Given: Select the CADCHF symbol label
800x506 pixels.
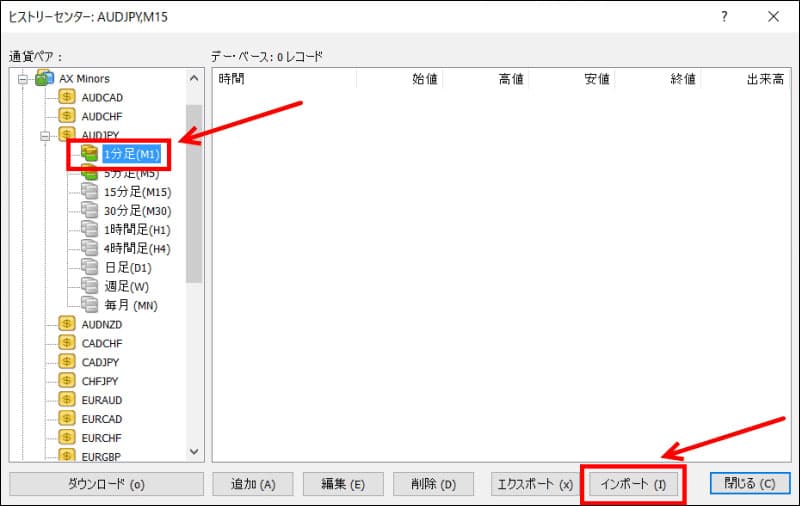Looking at the screenshot, I should 102,343.
